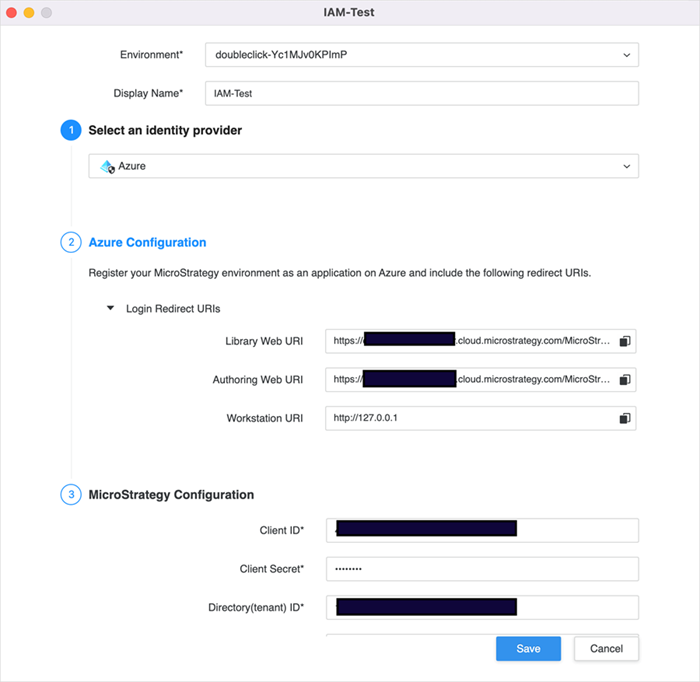Collapse the Login Redirect URIs section
Image resolution: width=700 pixels, height=682 pixels.
111,309
